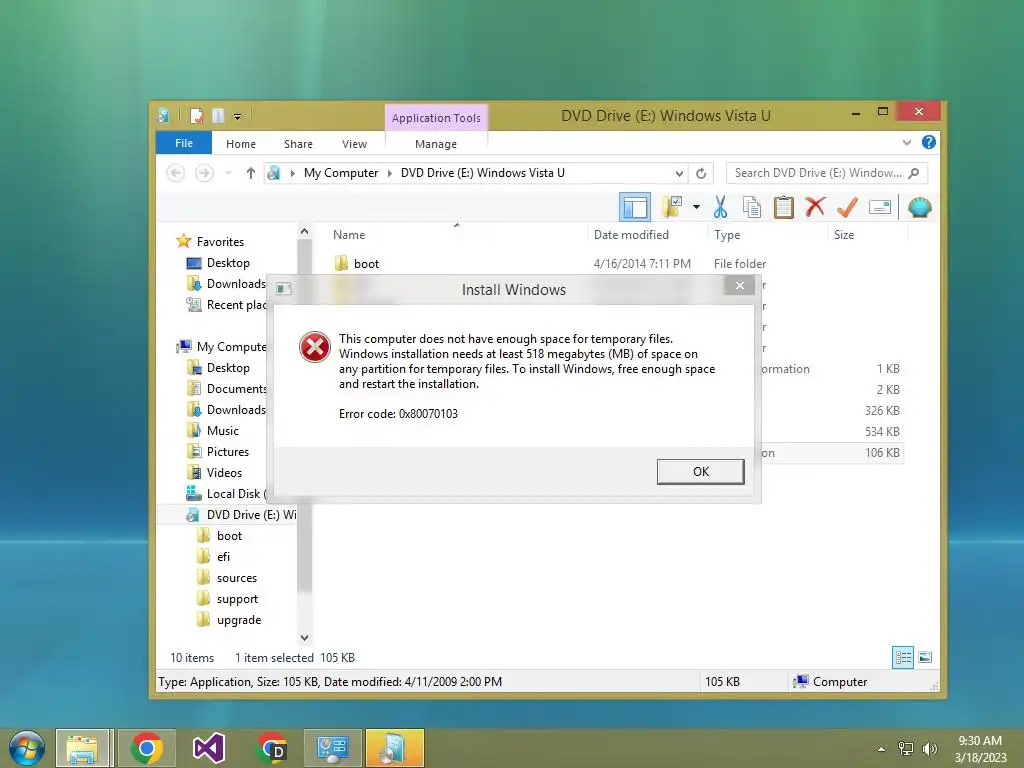Open Visual Studio from taskbar
This screenshot has height=768, width=1024.
(x=209, y=748)
